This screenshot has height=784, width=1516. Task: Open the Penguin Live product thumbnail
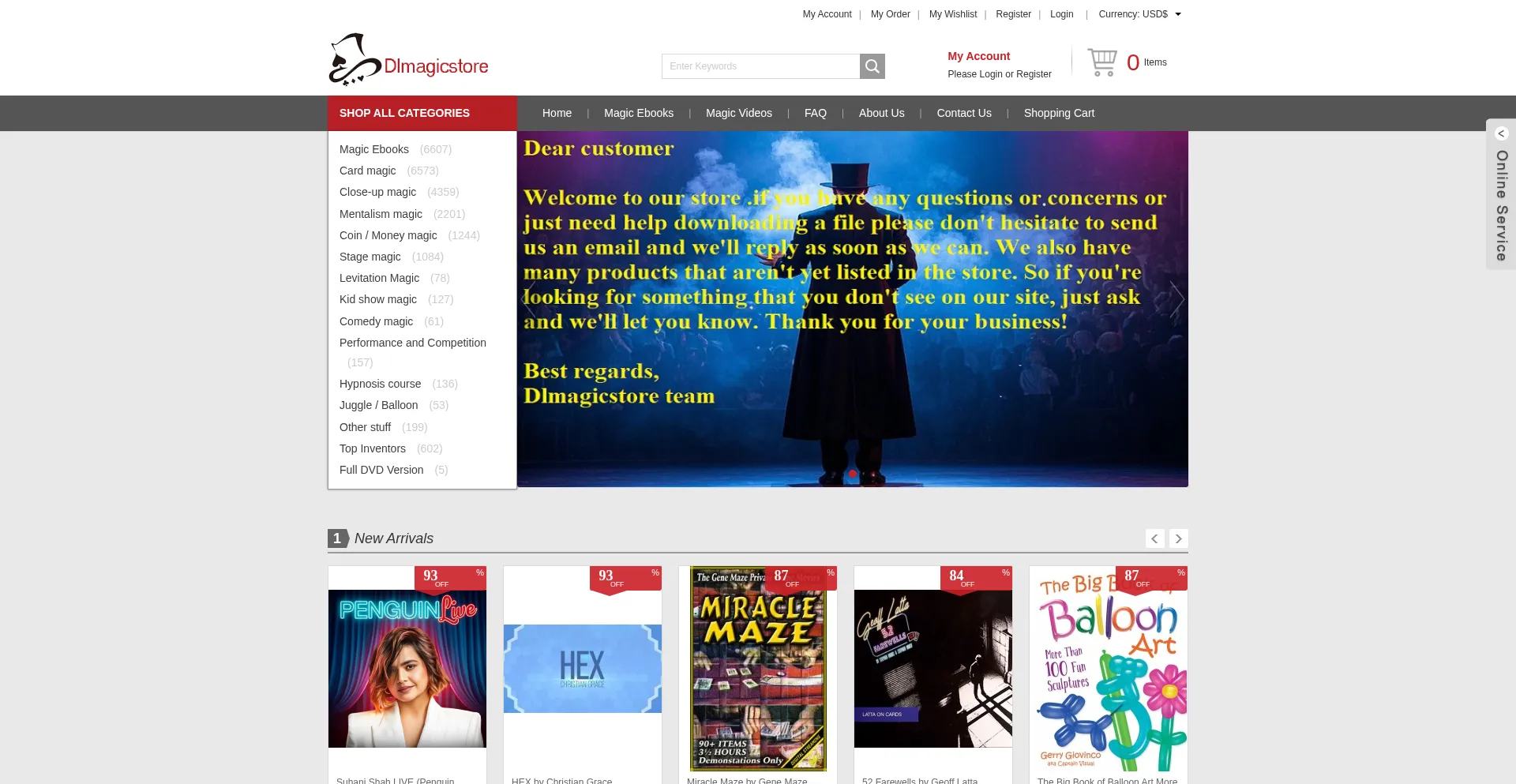coord(407,668)
